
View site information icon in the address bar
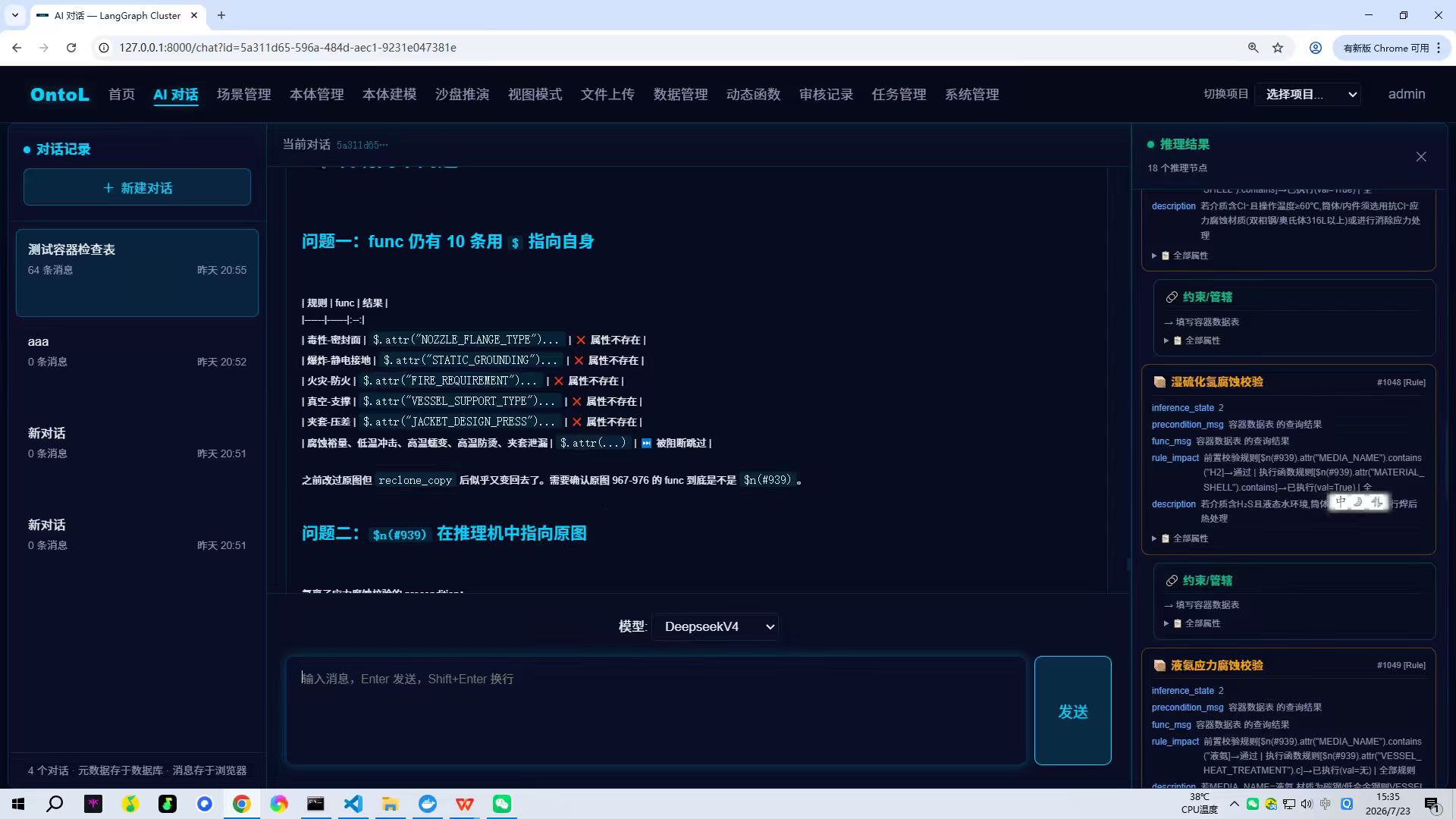tap(104, 48)
